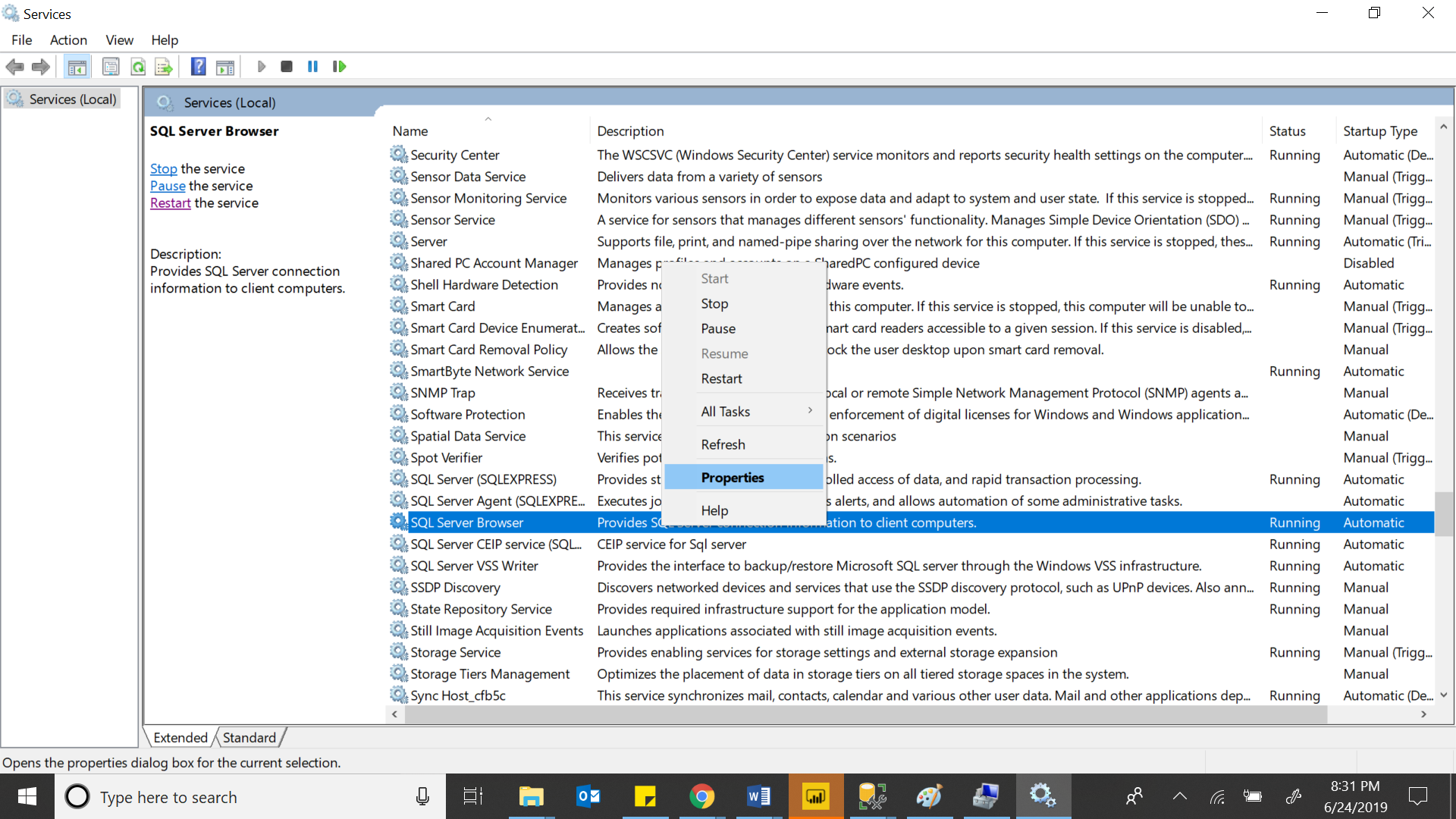Image resolution: width=1456 pixels, height=819 pixels.
Task: Toggle the console tree panel visibility
Action: click(x=77, y=66)
